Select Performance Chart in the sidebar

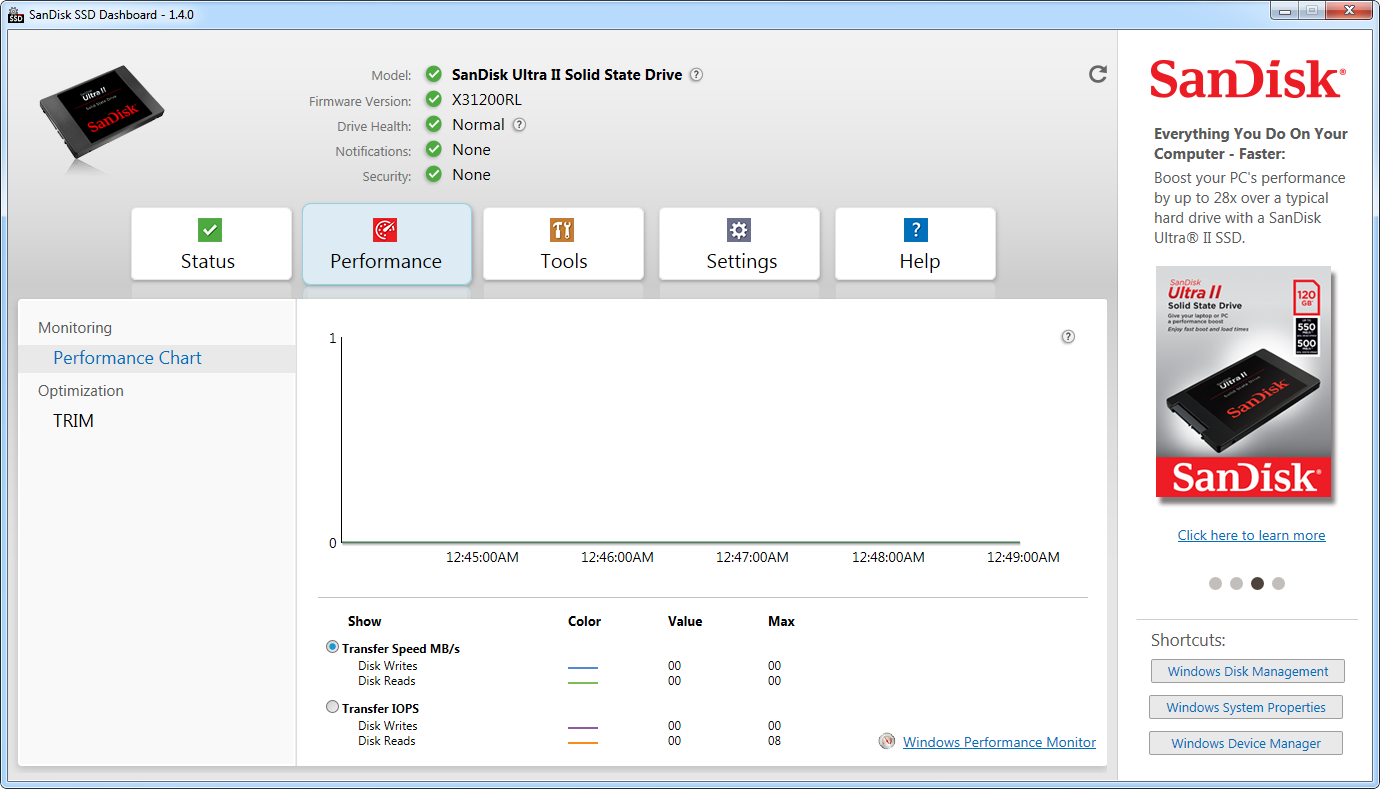pyautogui.click(x=127, y=358)
